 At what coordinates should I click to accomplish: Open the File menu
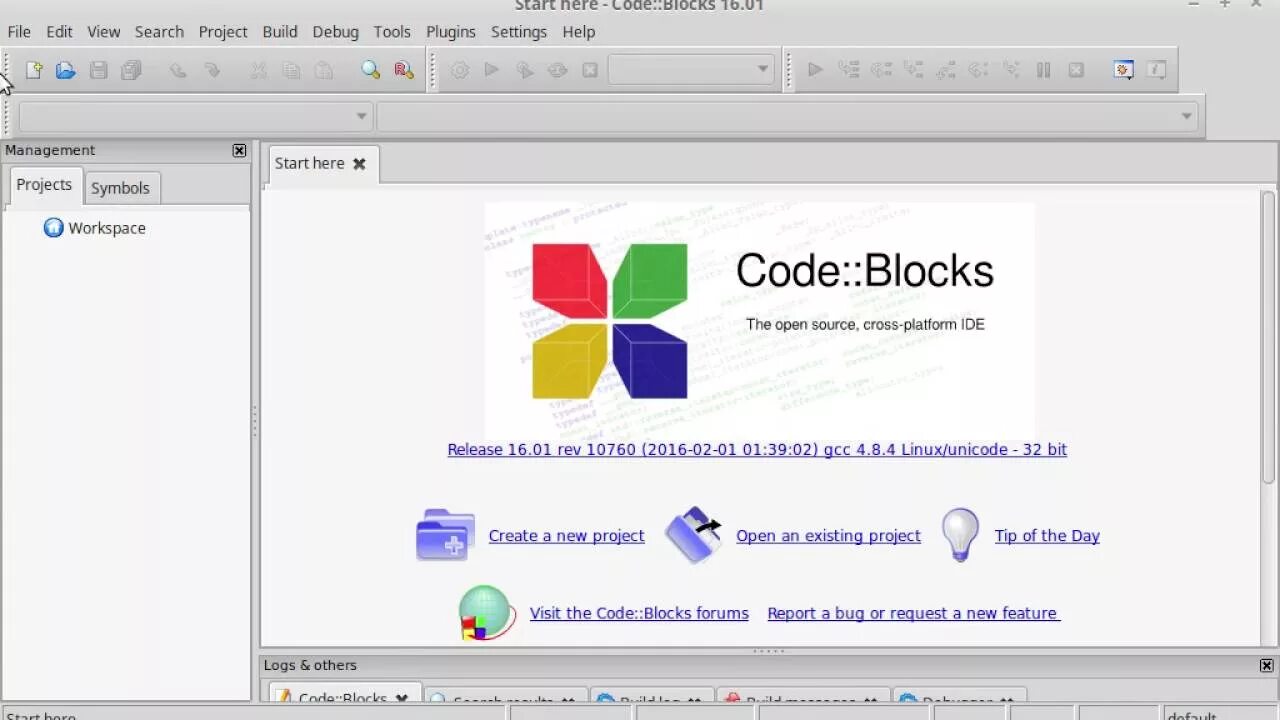19,32
